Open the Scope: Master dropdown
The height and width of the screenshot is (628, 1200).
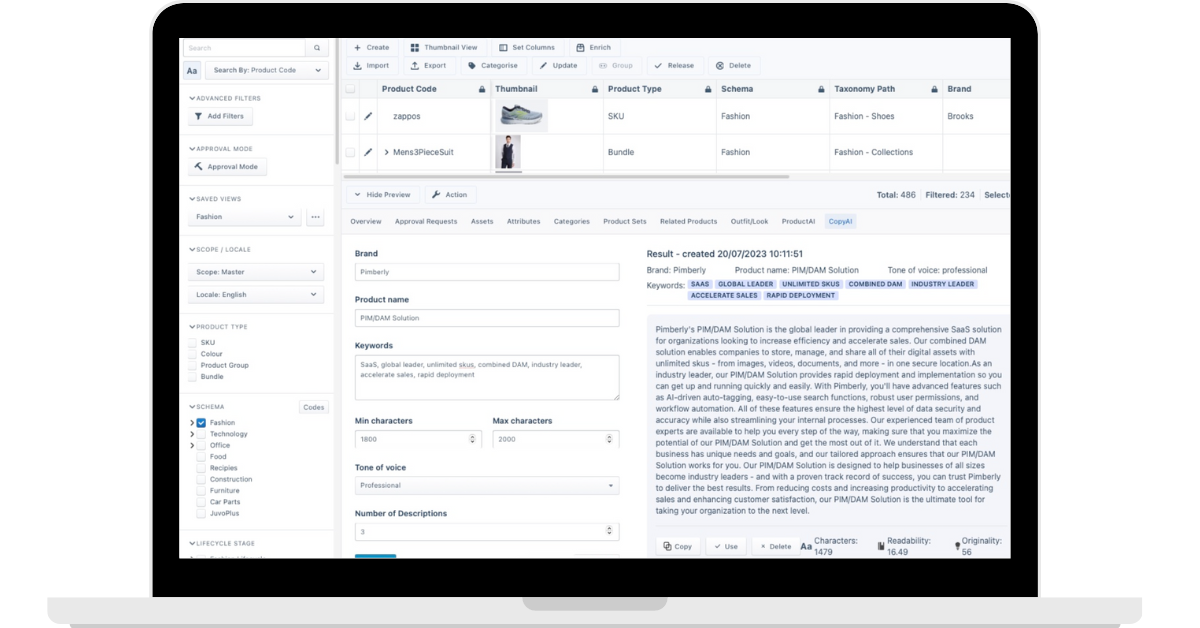click(x=256, y=272)
